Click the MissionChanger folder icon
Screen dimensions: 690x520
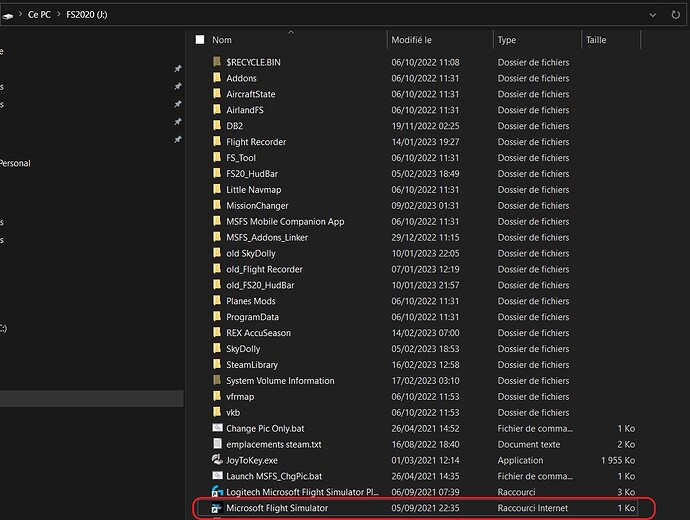tap(217, 205)
